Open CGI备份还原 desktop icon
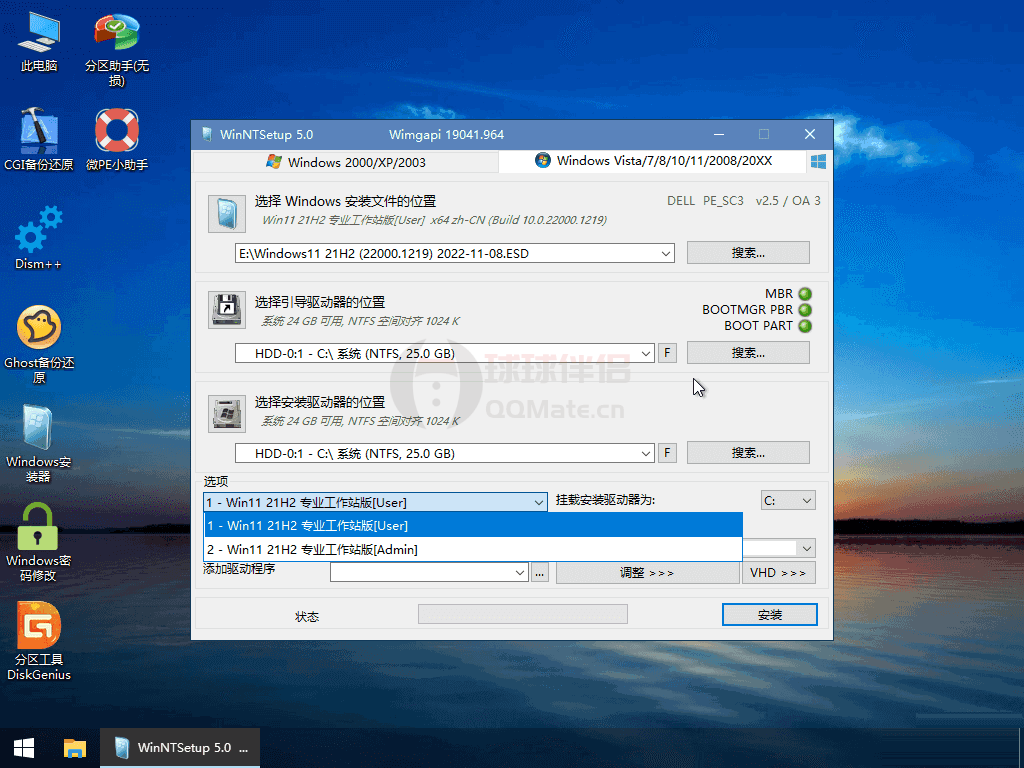Viewport: 1024px width, 768px height. coord(39,137)
